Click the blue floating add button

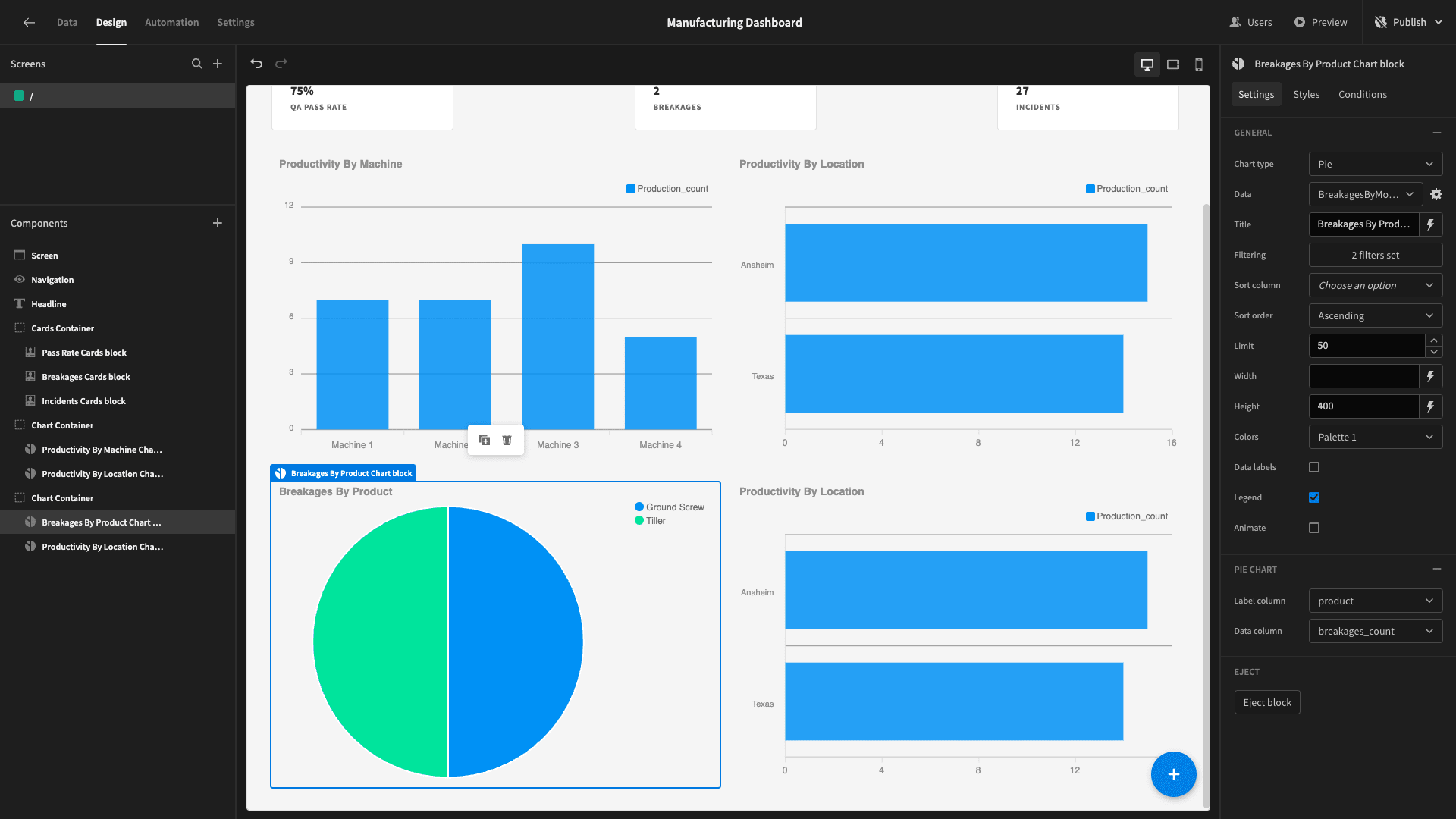[x=1173, y=774]
